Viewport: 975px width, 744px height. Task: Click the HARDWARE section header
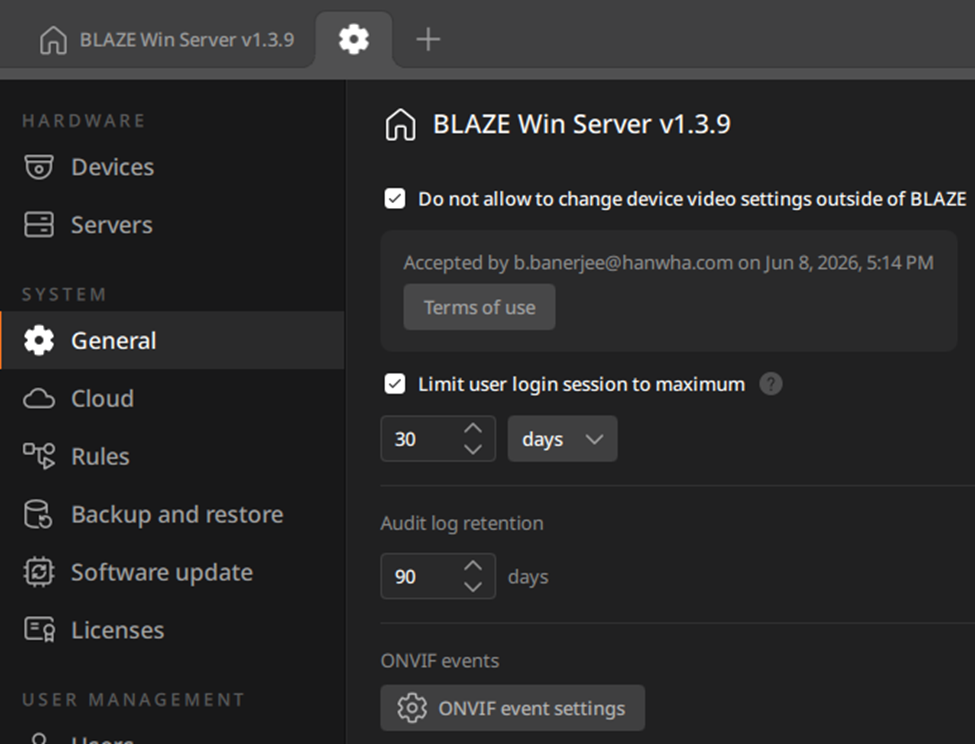(x=84, y=121)
